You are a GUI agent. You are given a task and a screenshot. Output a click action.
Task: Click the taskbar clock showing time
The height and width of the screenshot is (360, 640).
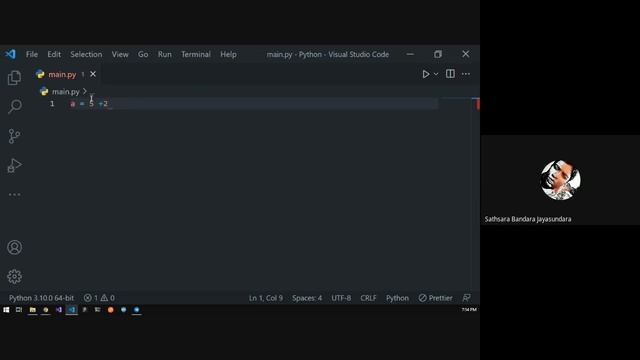pos(469,310)
